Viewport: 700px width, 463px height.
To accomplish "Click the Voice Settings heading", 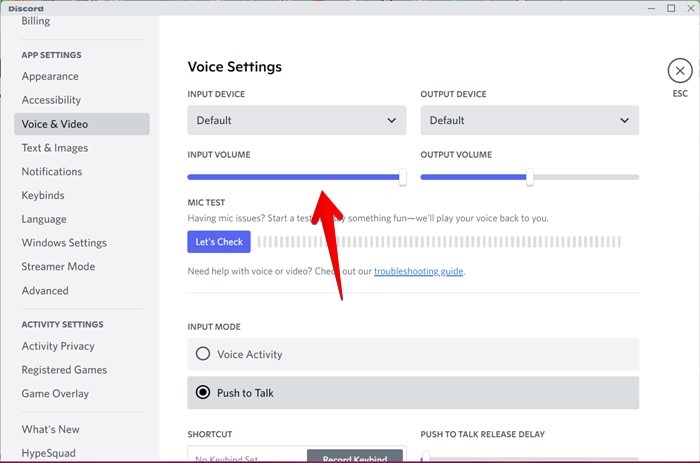I will [235, 67].
